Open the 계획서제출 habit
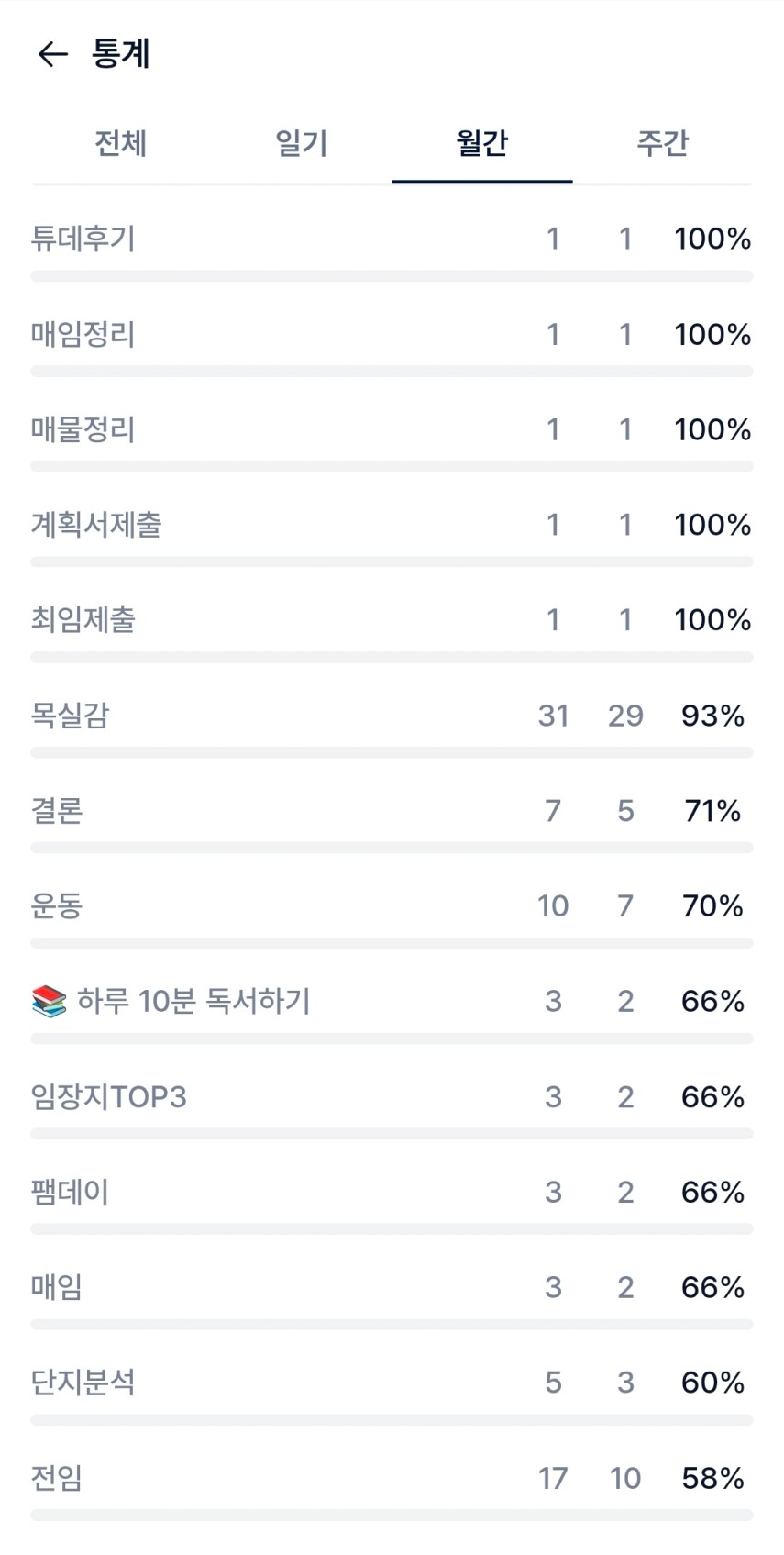The height and width of the screenshot is (1555, 784). point(96,525)
